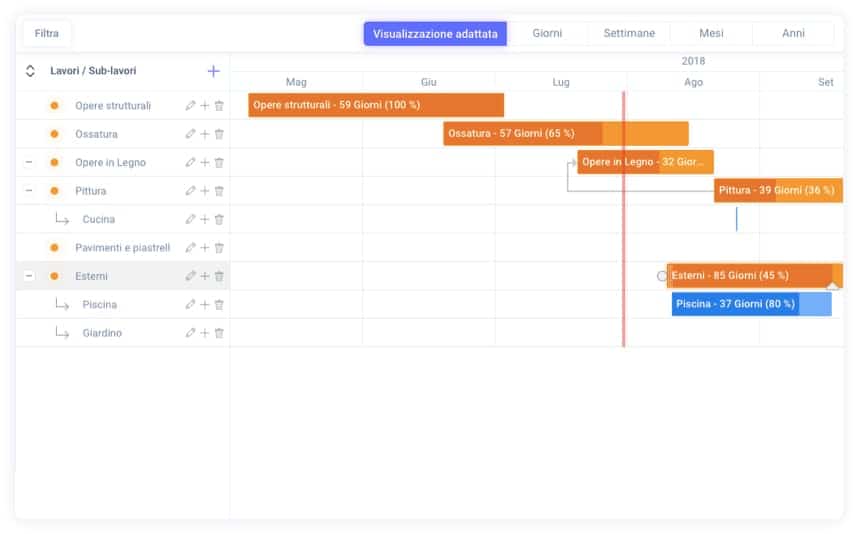Delete the Giardino sub-task
This screenshot has height=534, width=858.
tap(219, 333)
